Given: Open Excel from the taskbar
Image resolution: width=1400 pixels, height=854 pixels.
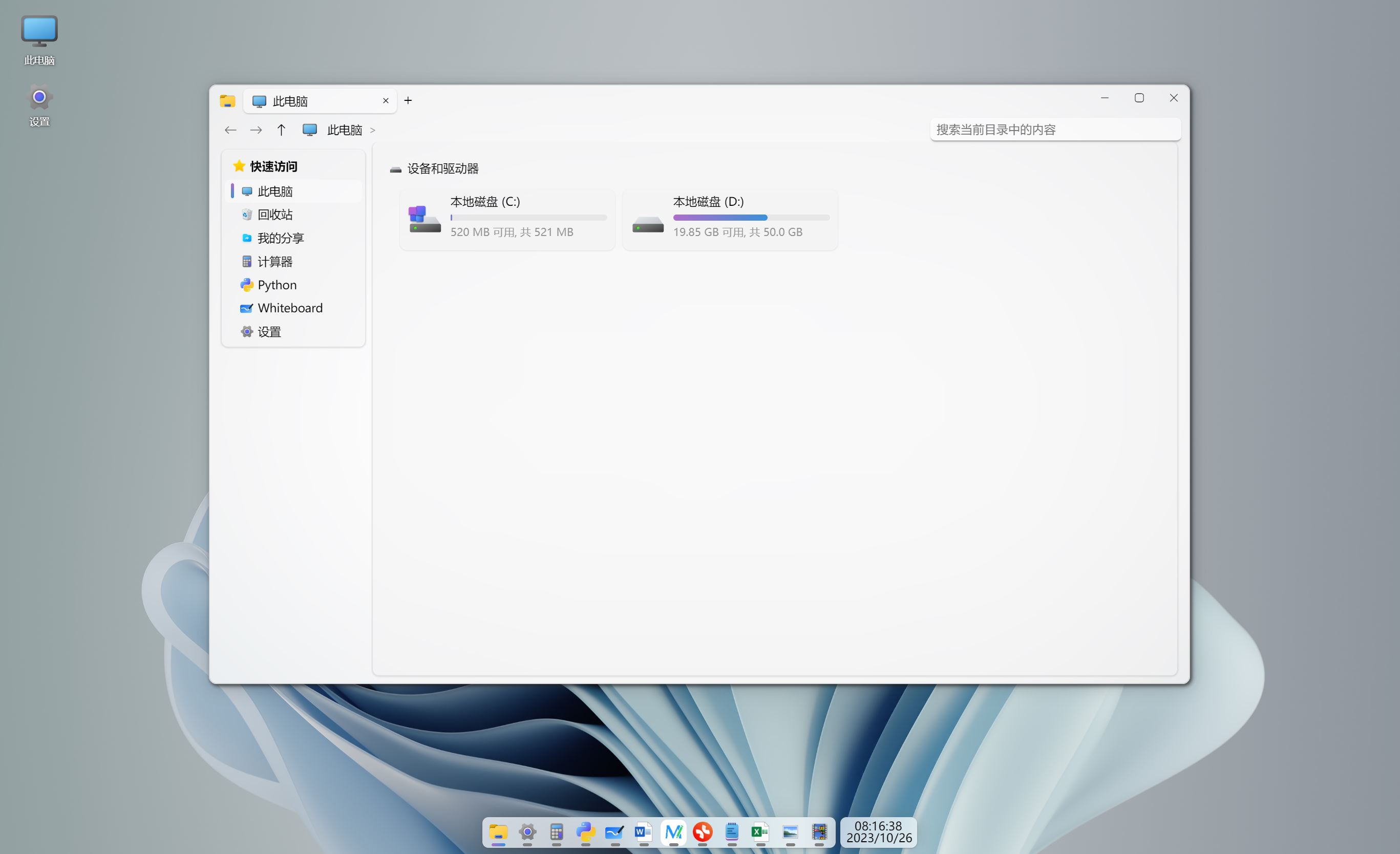Looking at the screenshot, I should (760, 833).
